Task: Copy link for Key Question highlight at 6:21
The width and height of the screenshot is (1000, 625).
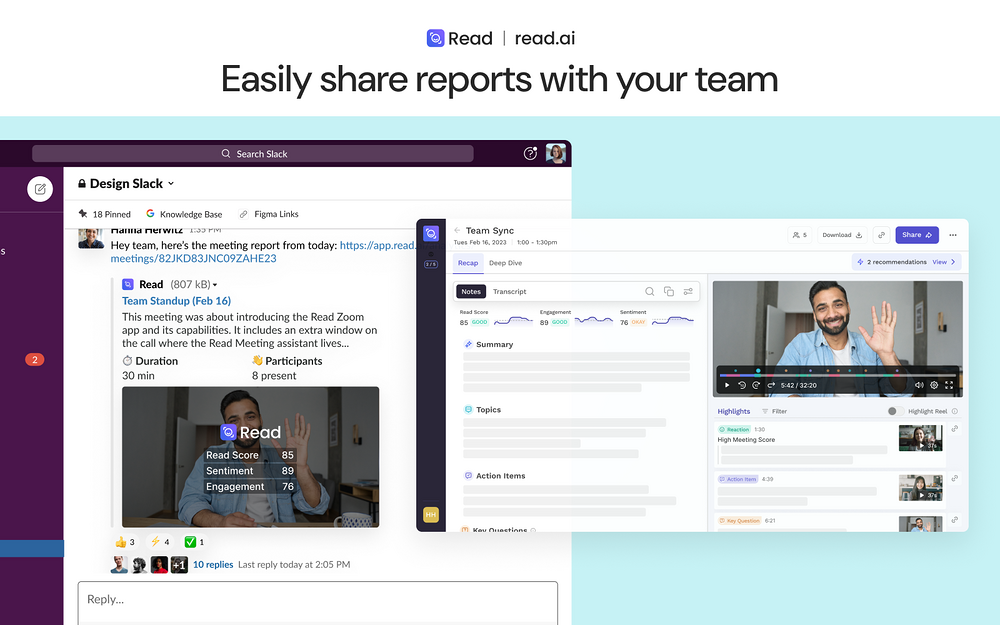Action: tap(955, 520)
